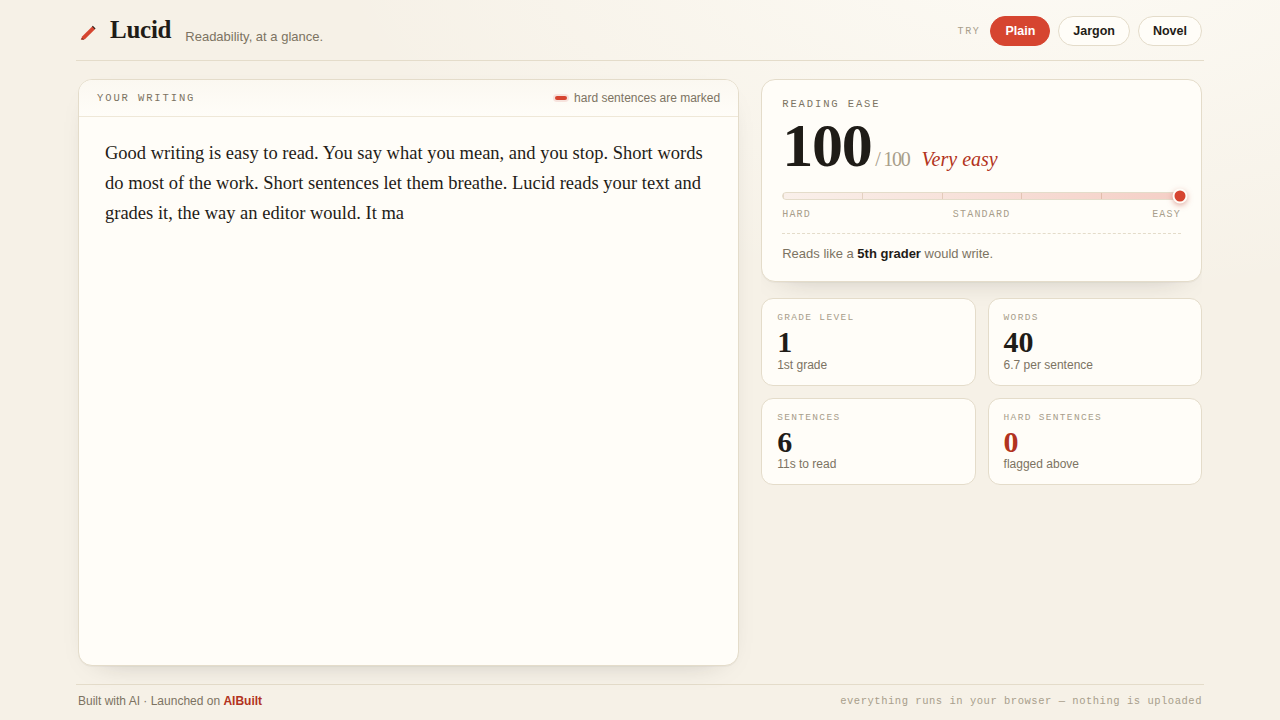Viewport: 1280px width, 720px height.
Task: Select the Plain sample preset
Action: pos(1020,31)
